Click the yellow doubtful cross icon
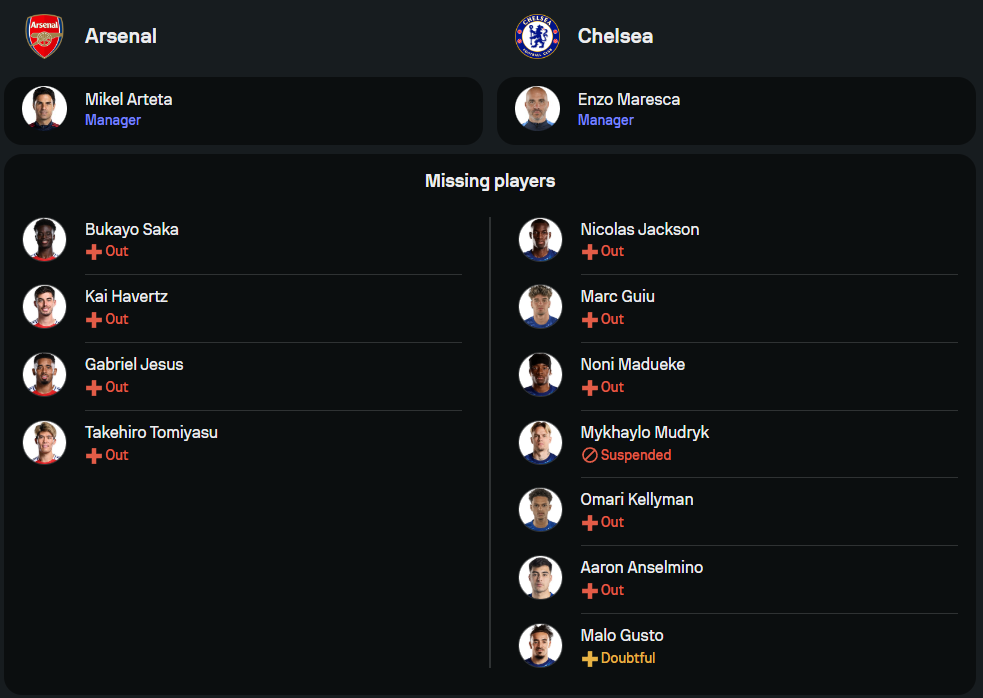This screenshot has height=698, width=983. (x=589, y=659)
